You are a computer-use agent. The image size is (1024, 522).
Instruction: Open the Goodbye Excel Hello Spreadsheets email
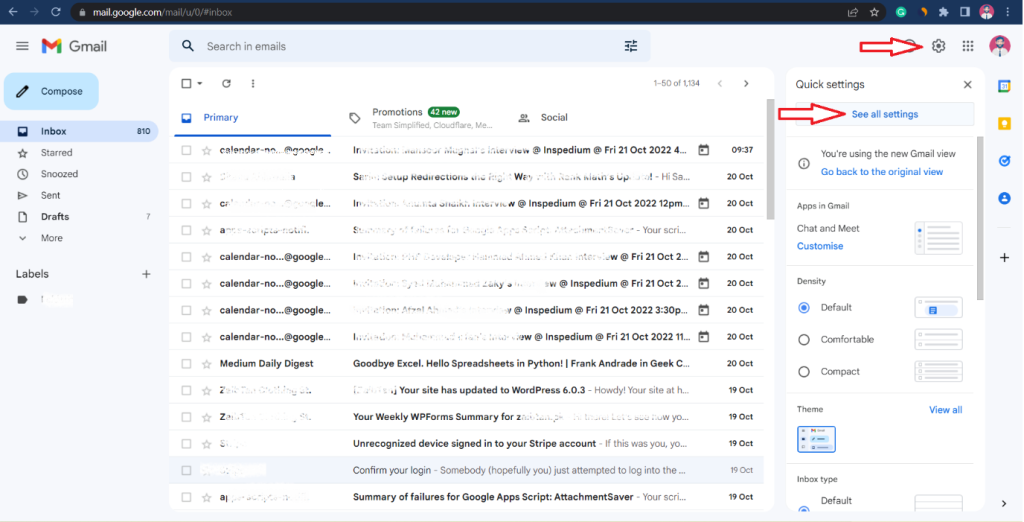pos(466,364)
